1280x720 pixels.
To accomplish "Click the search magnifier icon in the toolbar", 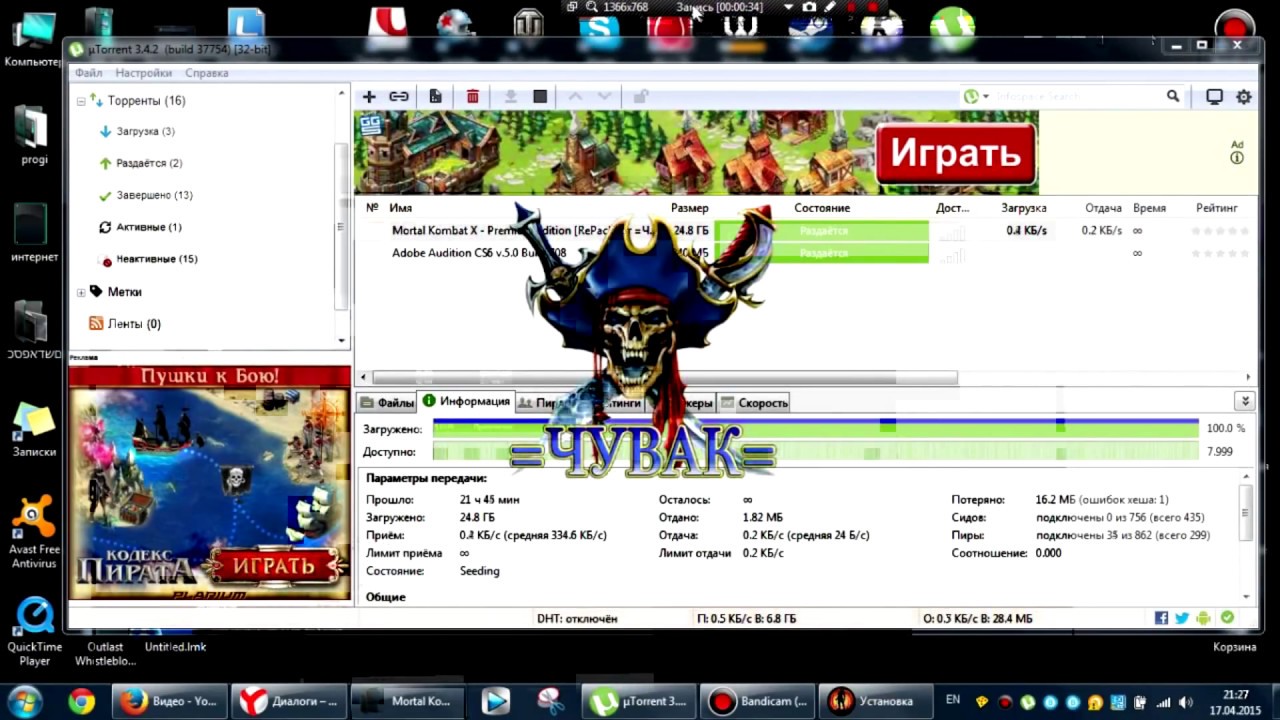I will click(1173, 96).
